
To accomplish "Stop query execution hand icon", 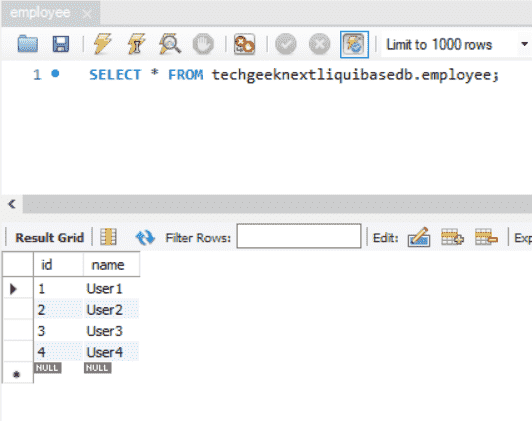I will pyautogui.click(x=203, y=44).
